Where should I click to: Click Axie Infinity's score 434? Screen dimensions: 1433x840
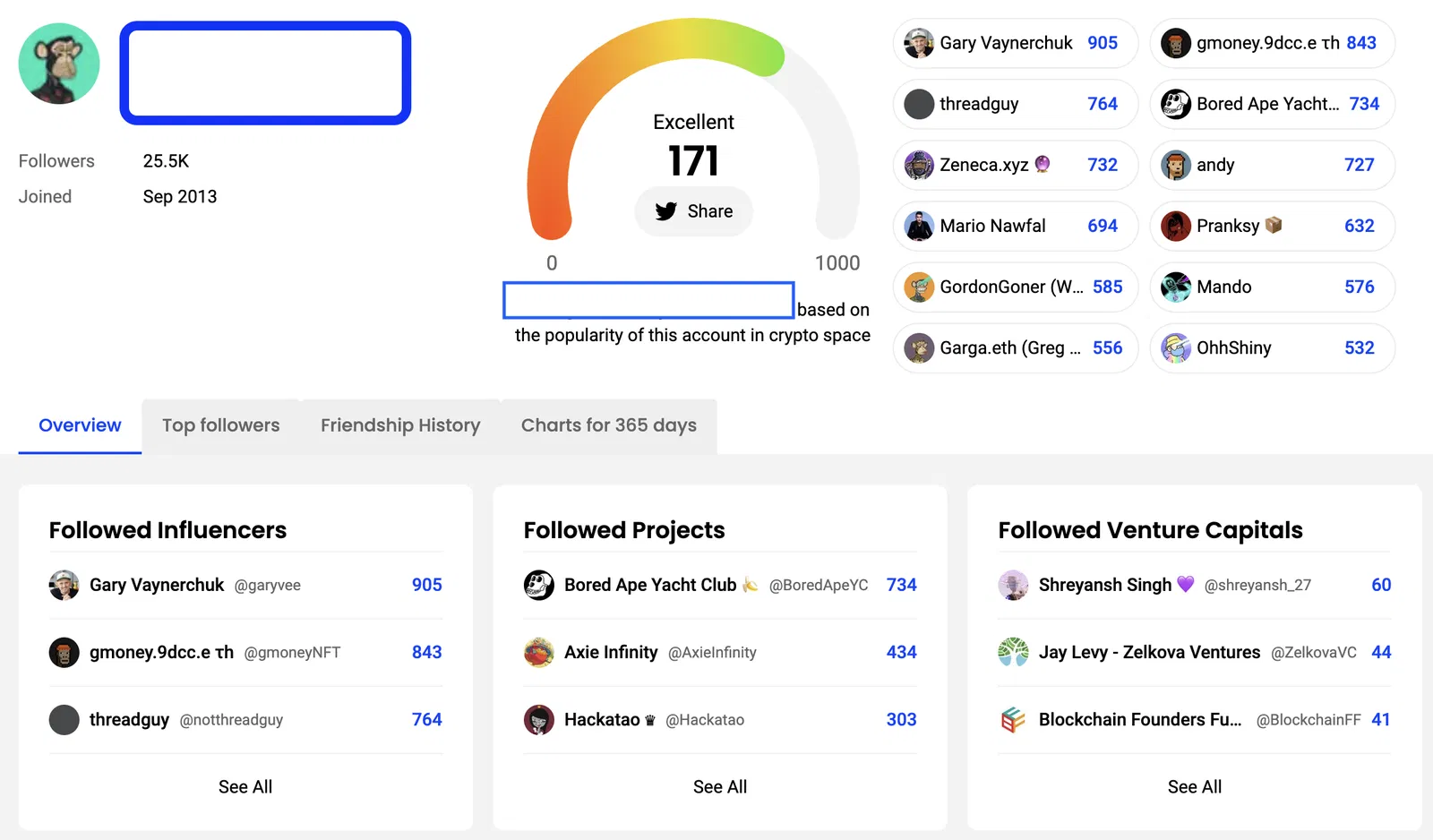coord(902,652)
